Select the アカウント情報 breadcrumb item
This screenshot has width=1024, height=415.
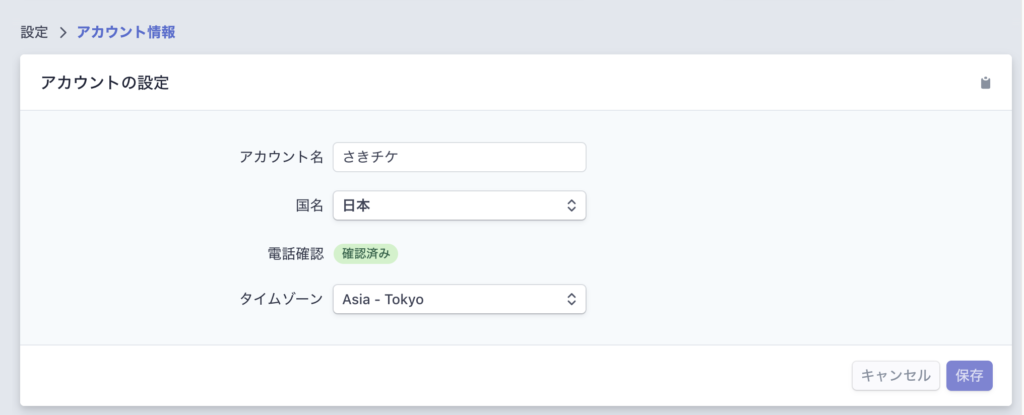[x=126, y=33]
